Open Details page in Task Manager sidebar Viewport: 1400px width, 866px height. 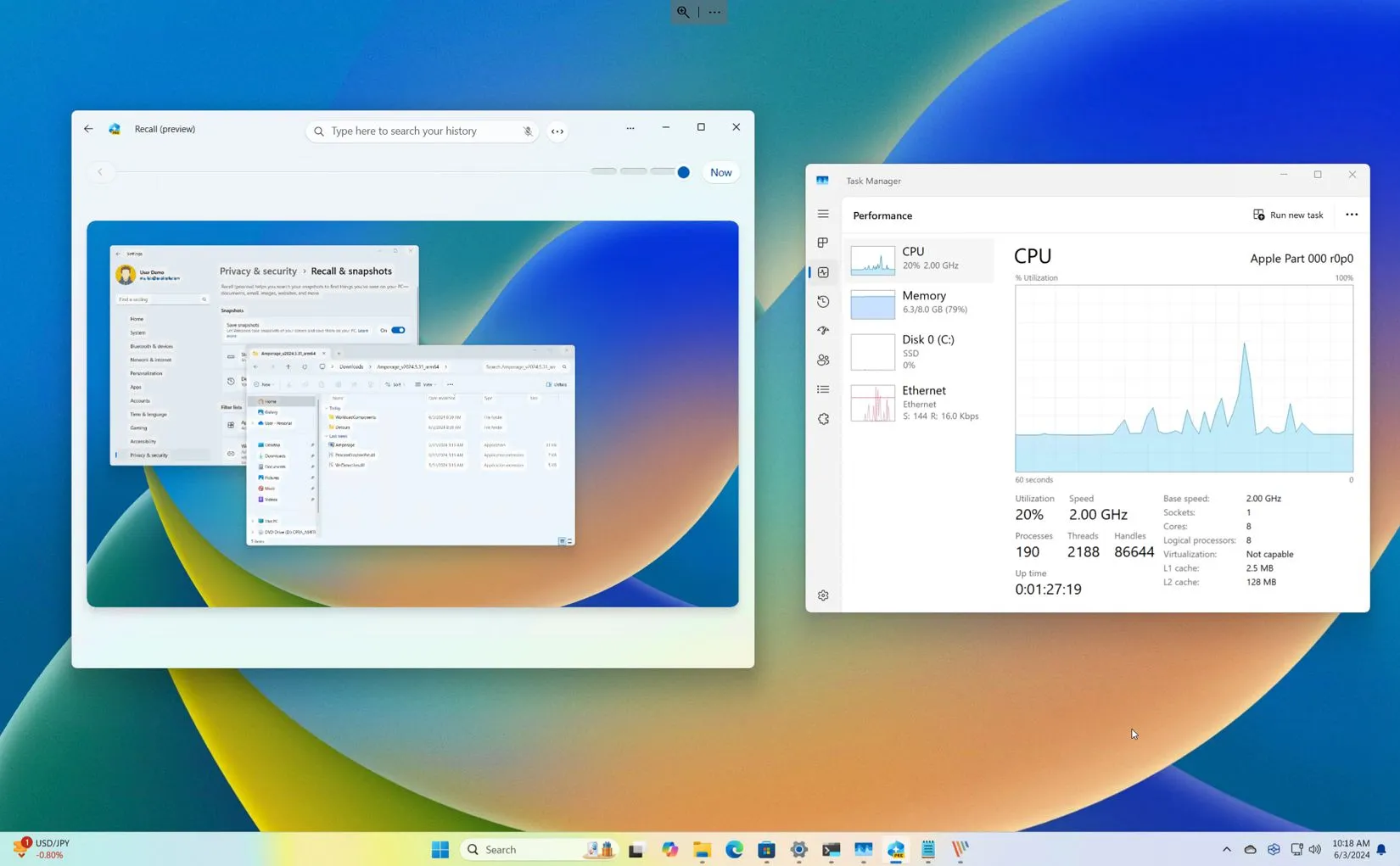(x=823, y=389)
